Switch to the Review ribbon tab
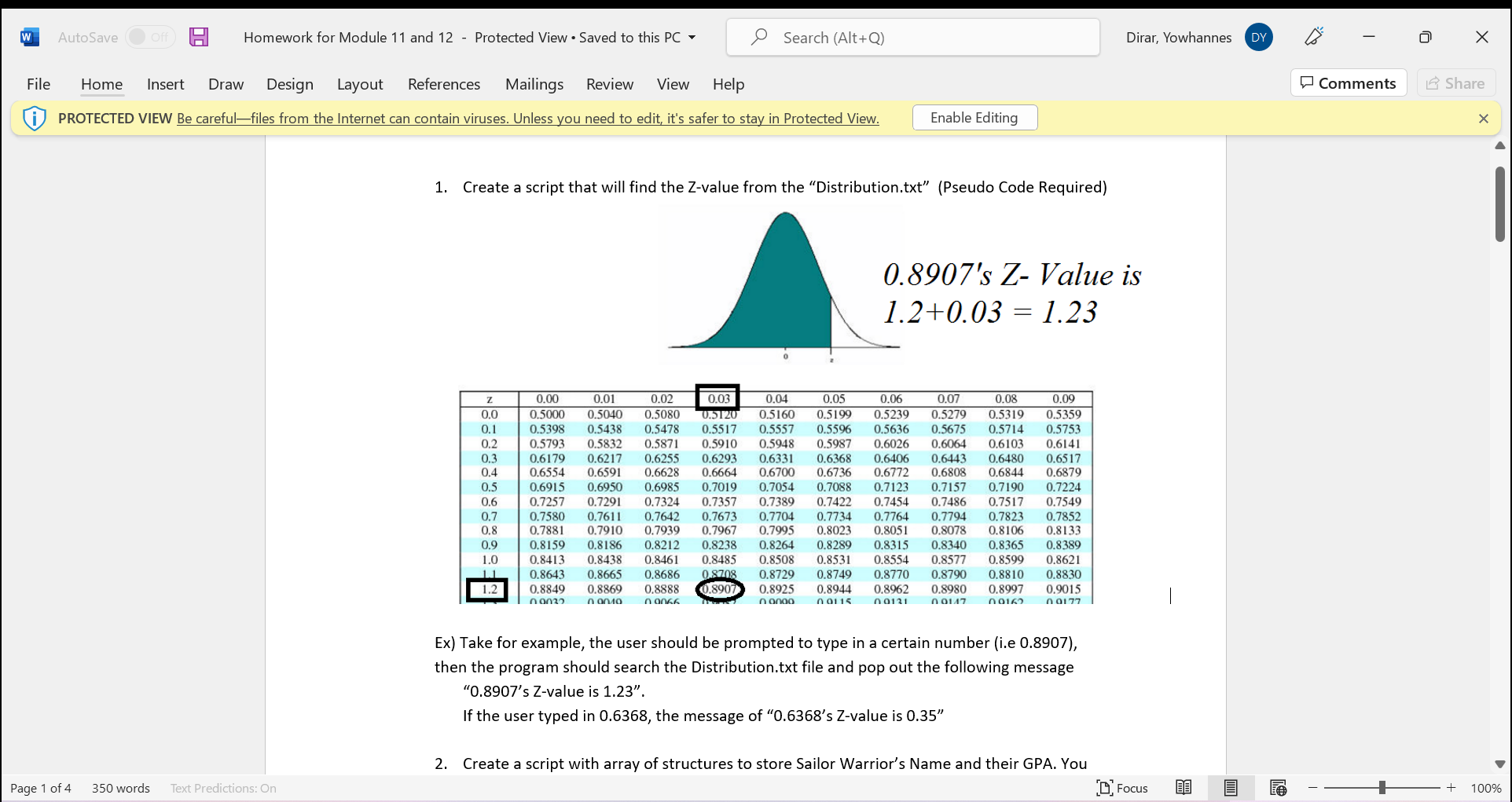The height and width of the screenshot is (802, 1512). [x=609, y=84]
